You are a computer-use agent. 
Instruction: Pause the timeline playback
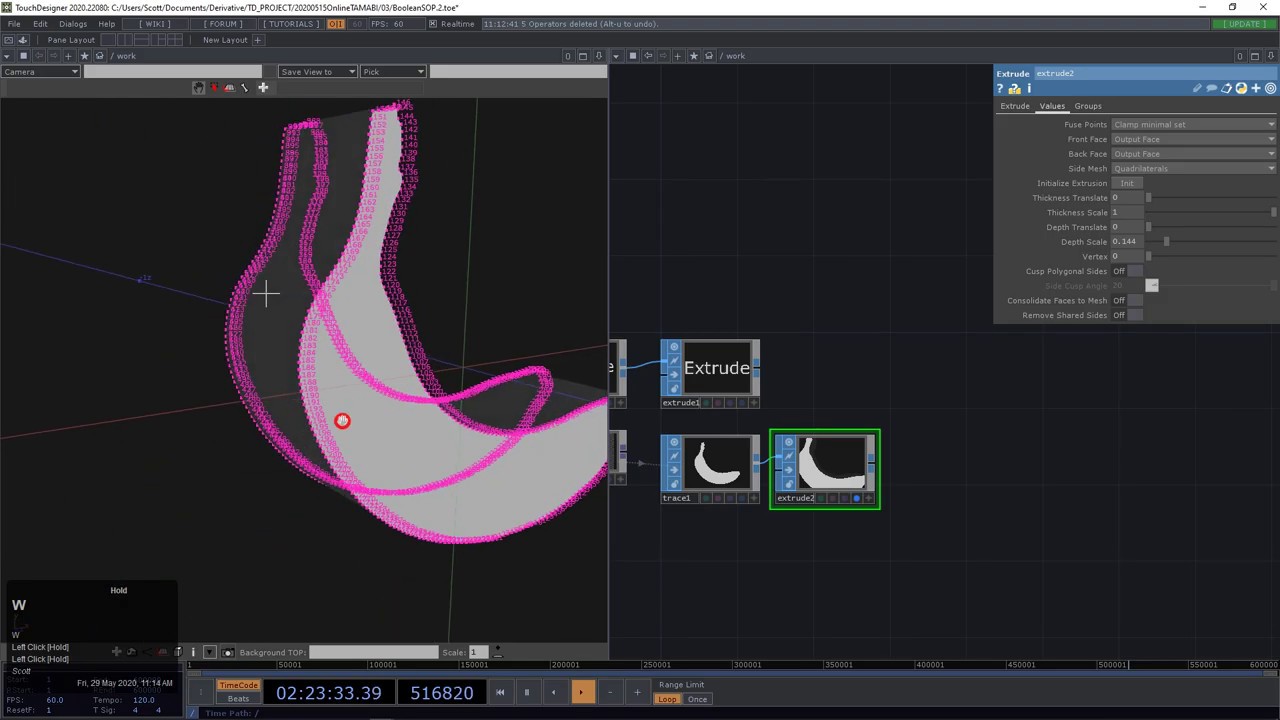click(527, 692)
